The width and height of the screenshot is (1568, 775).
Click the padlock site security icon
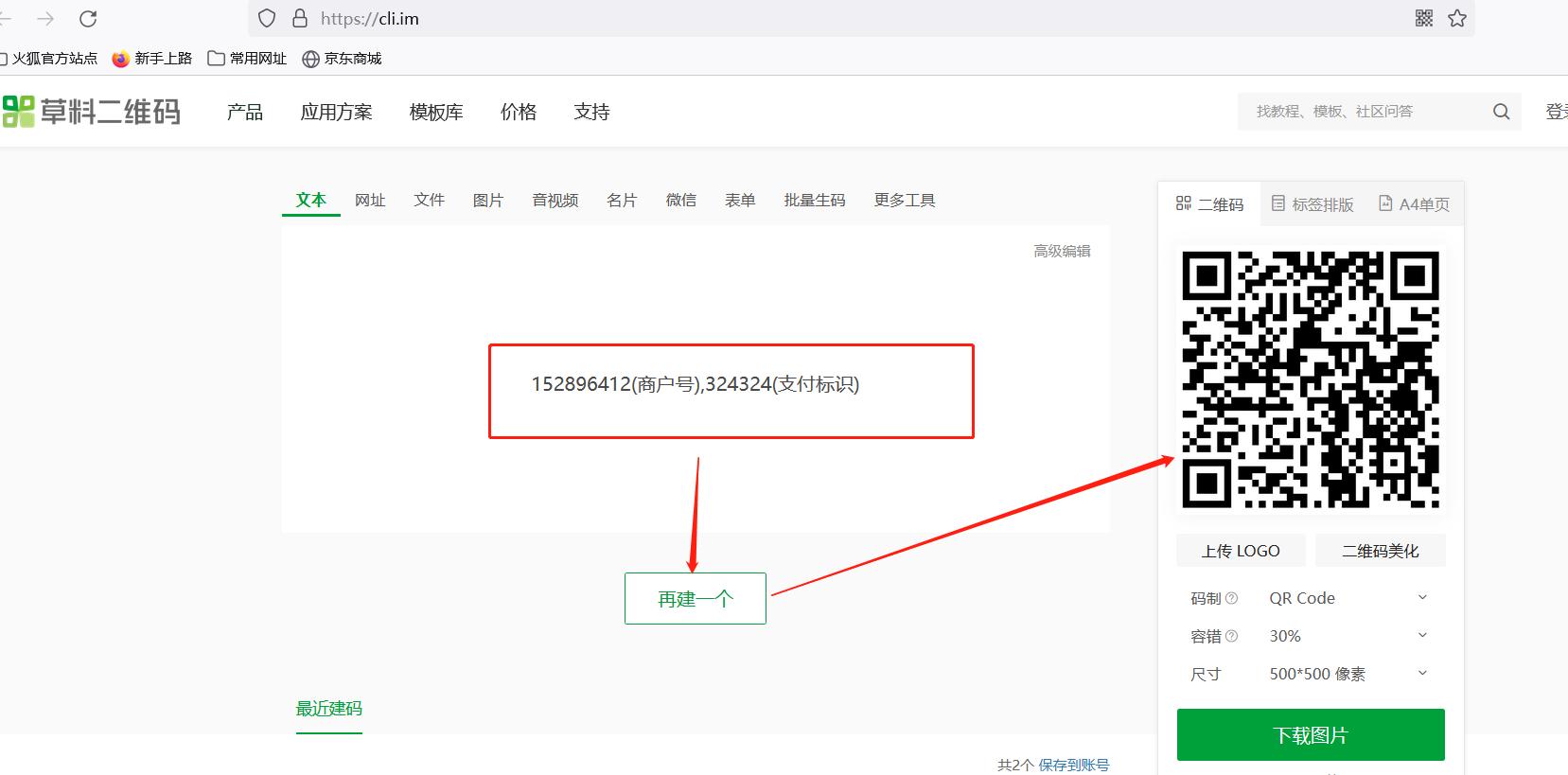pos(299,18)
